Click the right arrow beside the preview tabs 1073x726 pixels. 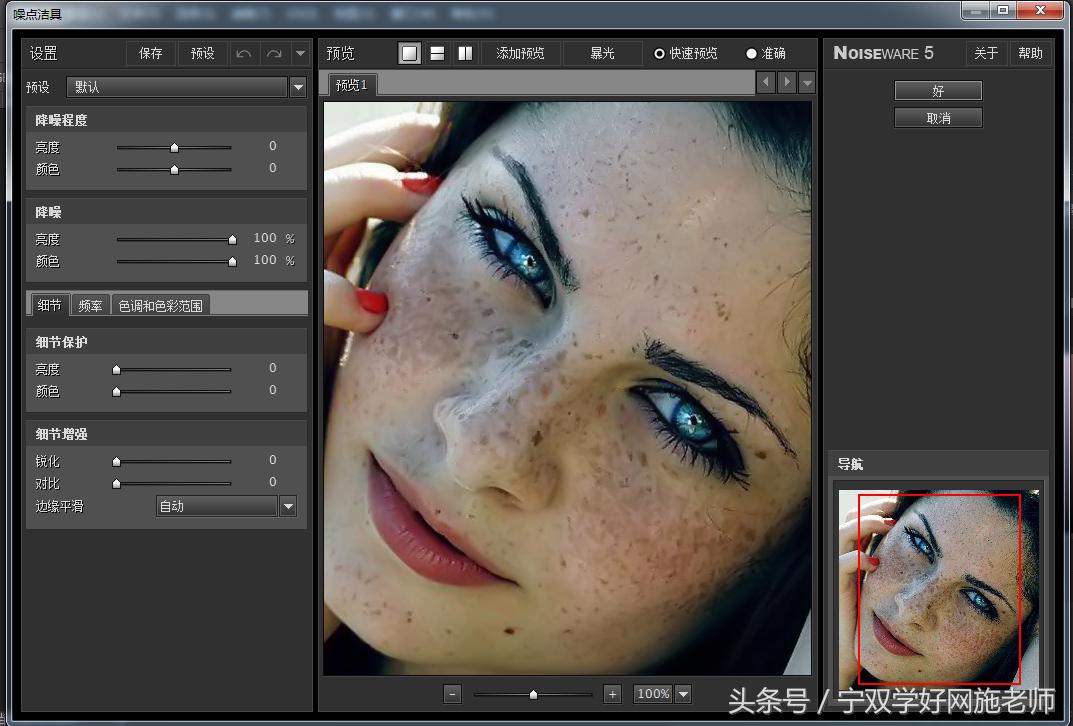785,85
